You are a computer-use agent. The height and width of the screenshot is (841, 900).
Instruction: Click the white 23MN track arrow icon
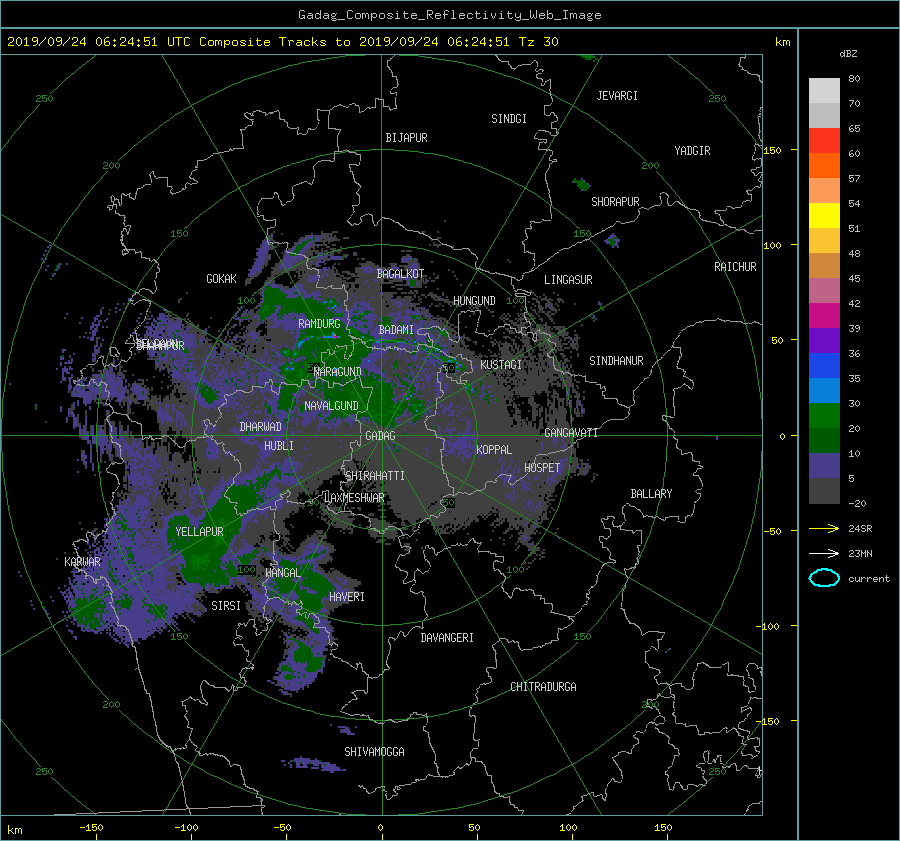824,553
